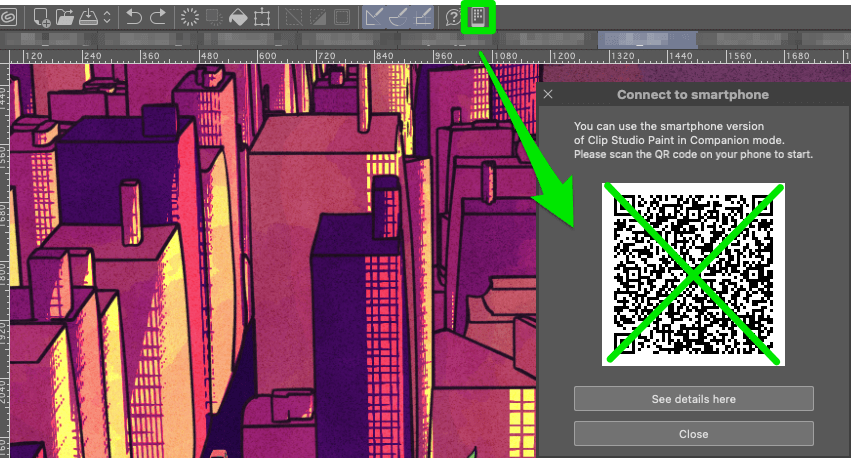Expand the save options arrows
Viewport: 851px width, 458px height.
(x=107, y=17)
